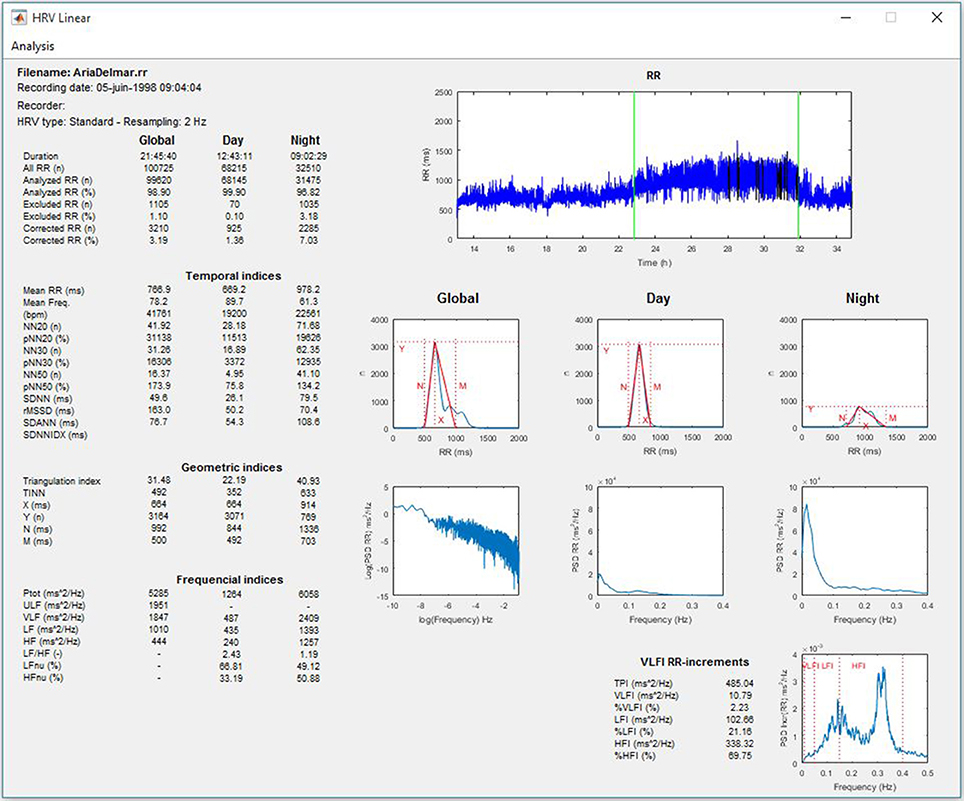
Task: Click Night Triangulation index value 40.93
Action: [308, 481]
